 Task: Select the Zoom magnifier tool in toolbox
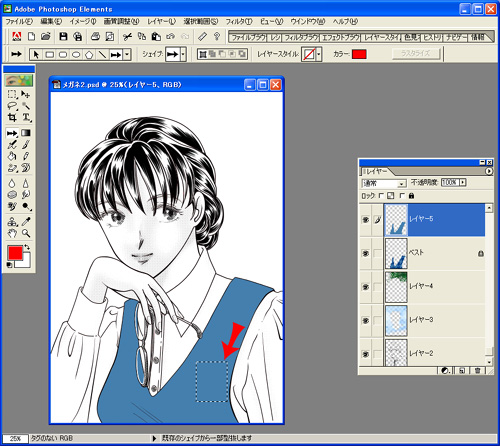26,233
